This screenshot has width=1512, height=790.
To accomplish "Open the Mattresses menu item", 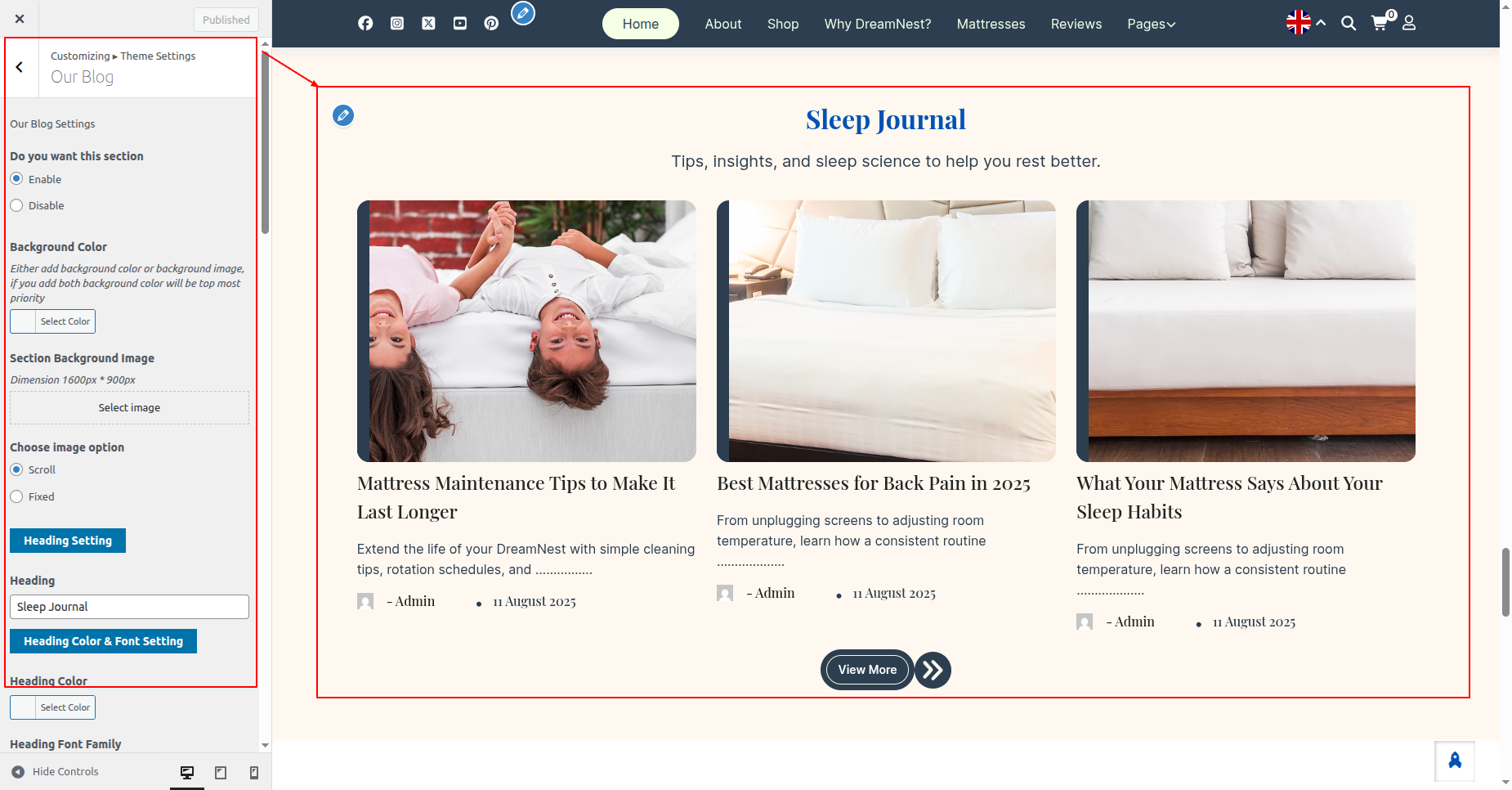I will point(991,24).
